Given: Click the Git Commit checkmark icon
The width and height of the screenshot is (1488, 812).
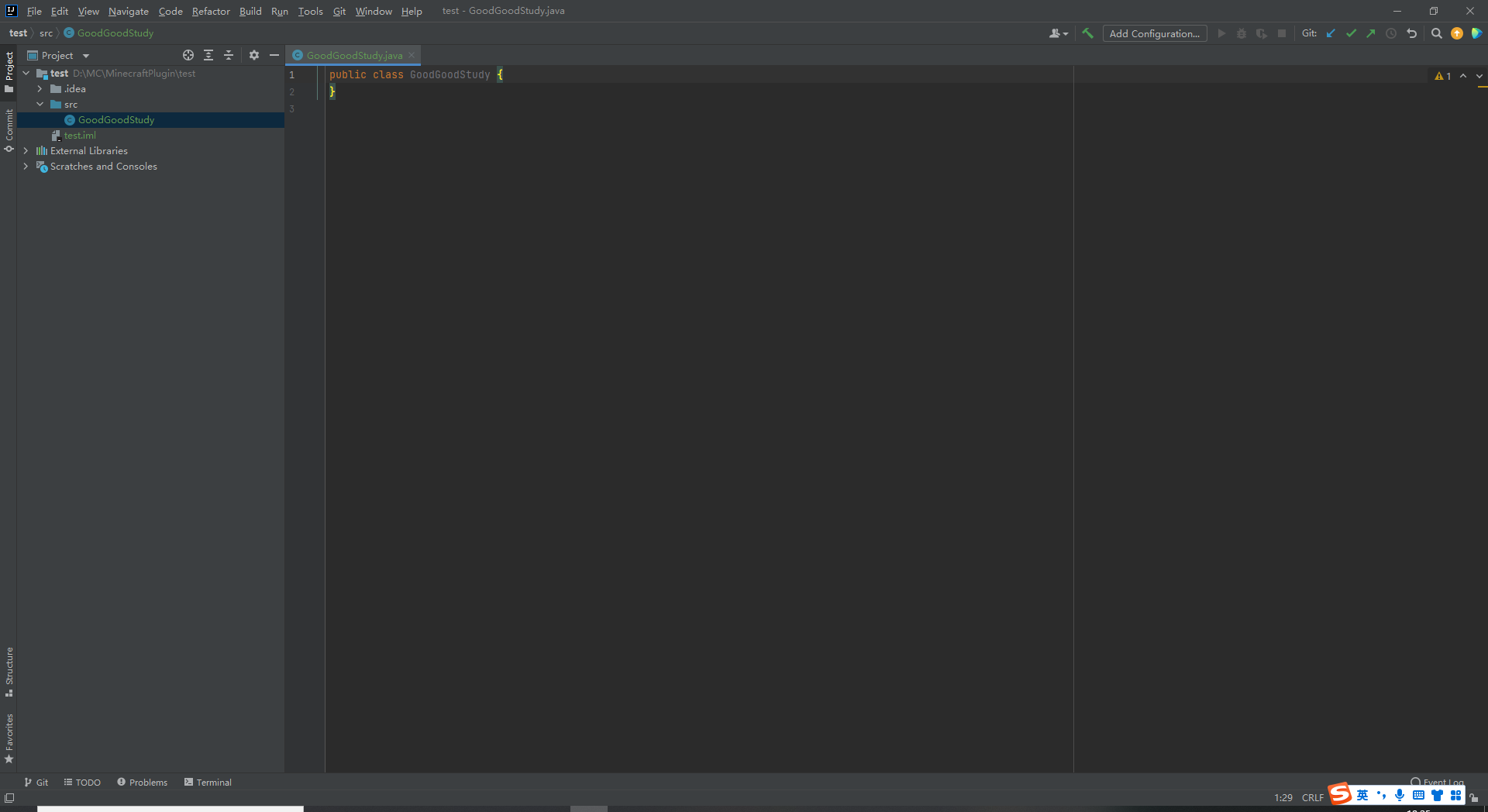Looking at the screenshot, I should pyautogui.click(x=1351, y=33).
